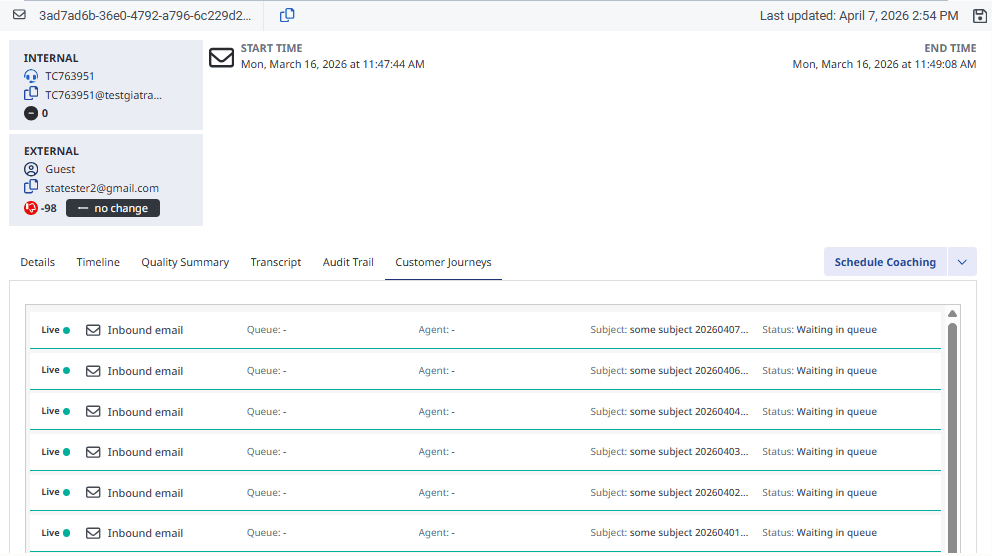Click the journey list scroll up arrow
This screenshot has width=992, height=556.
point(952,314)
